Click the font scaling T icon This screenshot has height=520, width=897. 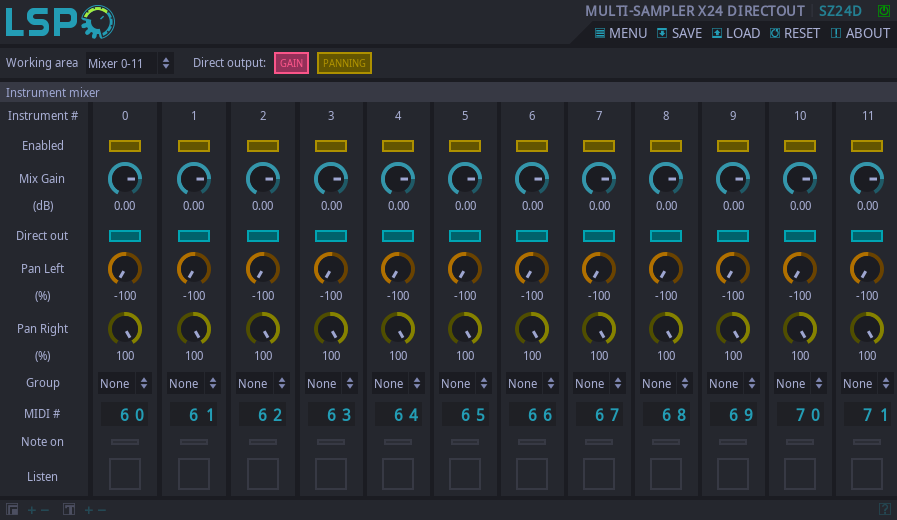[x=69, y=510]
